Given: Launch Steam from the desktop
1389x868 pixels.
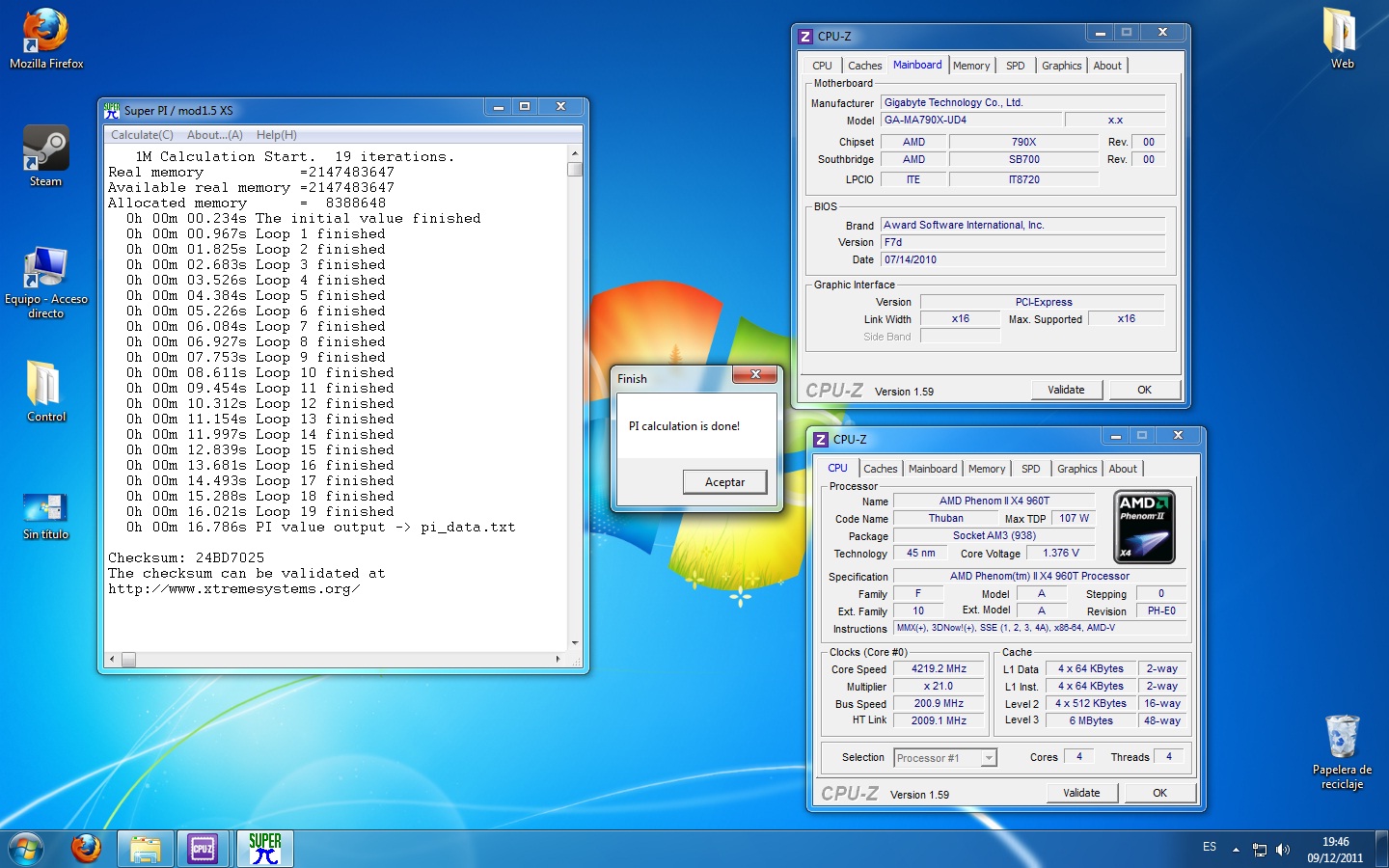Looking at the screenshot, I should pos(45,156).
